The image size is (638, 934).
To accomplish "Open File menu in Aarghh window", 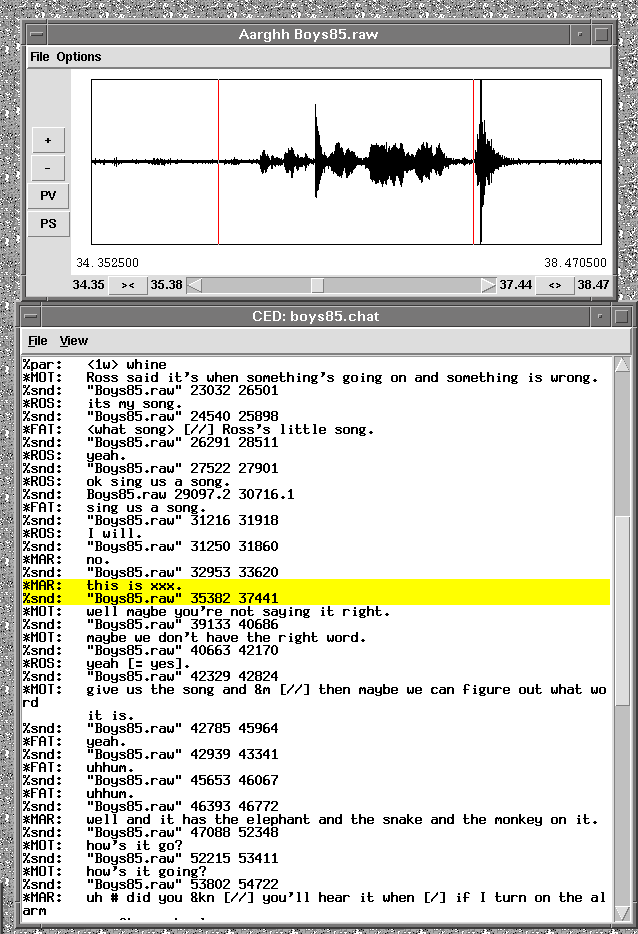I will pos(39,57).
